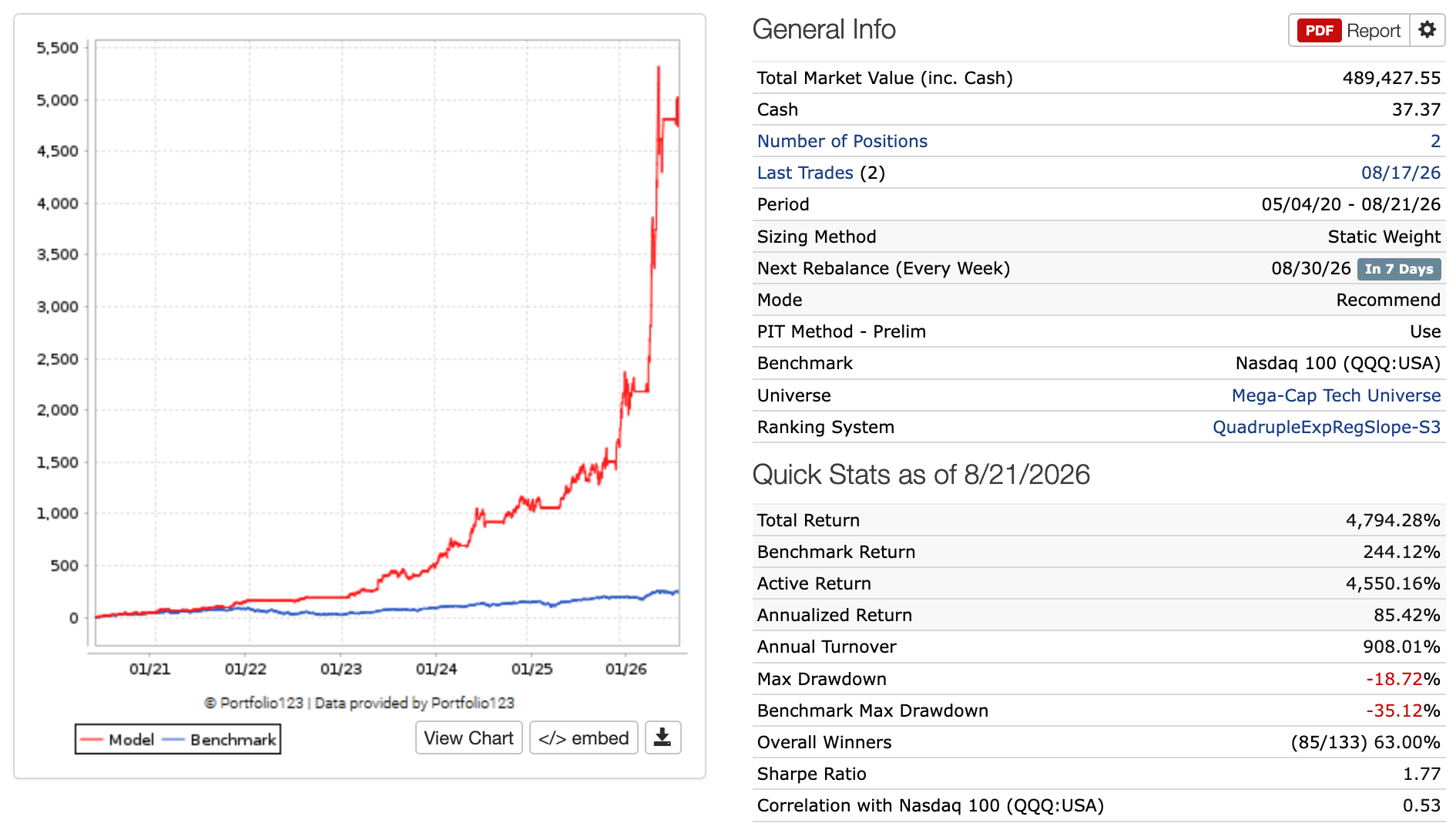
Task: Click the PIT Method Use value
Action: 1425,331
